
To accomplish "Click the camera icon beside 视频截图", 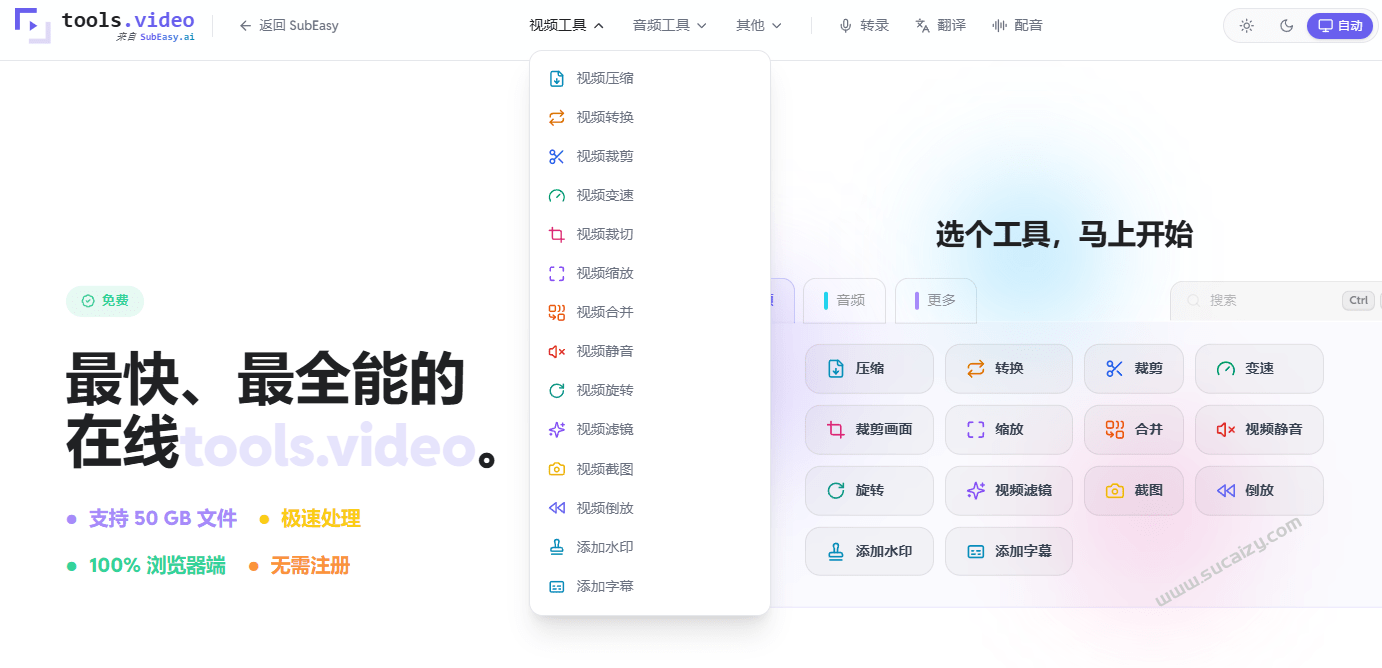I will 557,469.
